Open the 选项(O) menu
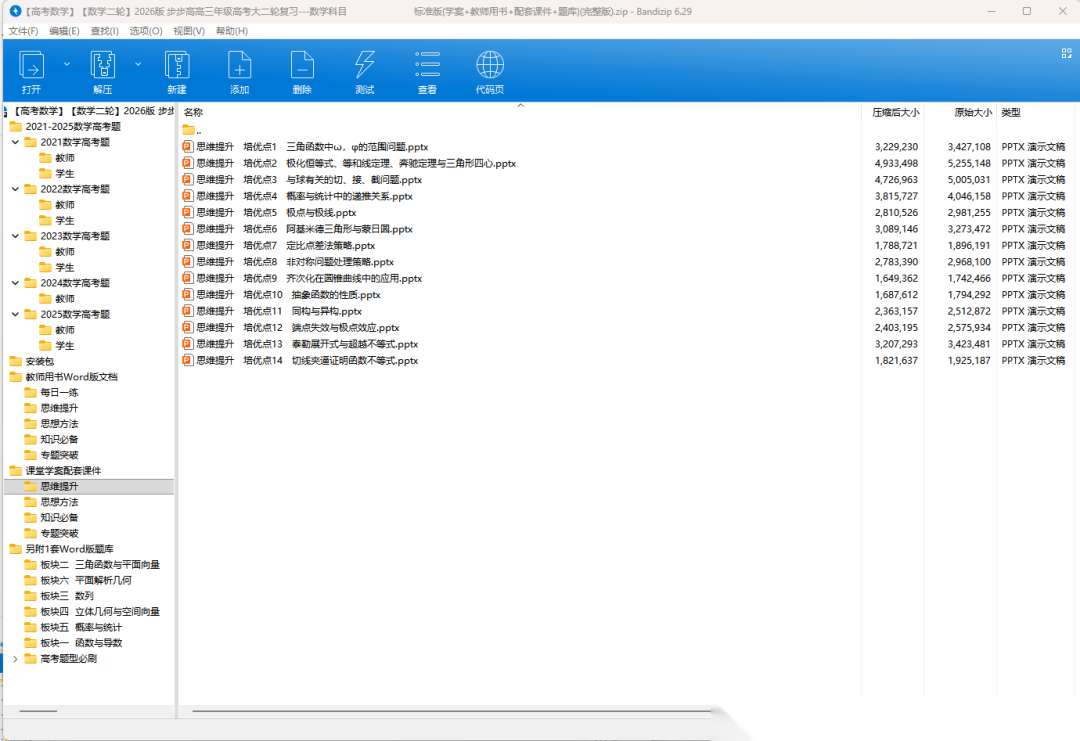1080x741 pixels. tap(146, 31)
